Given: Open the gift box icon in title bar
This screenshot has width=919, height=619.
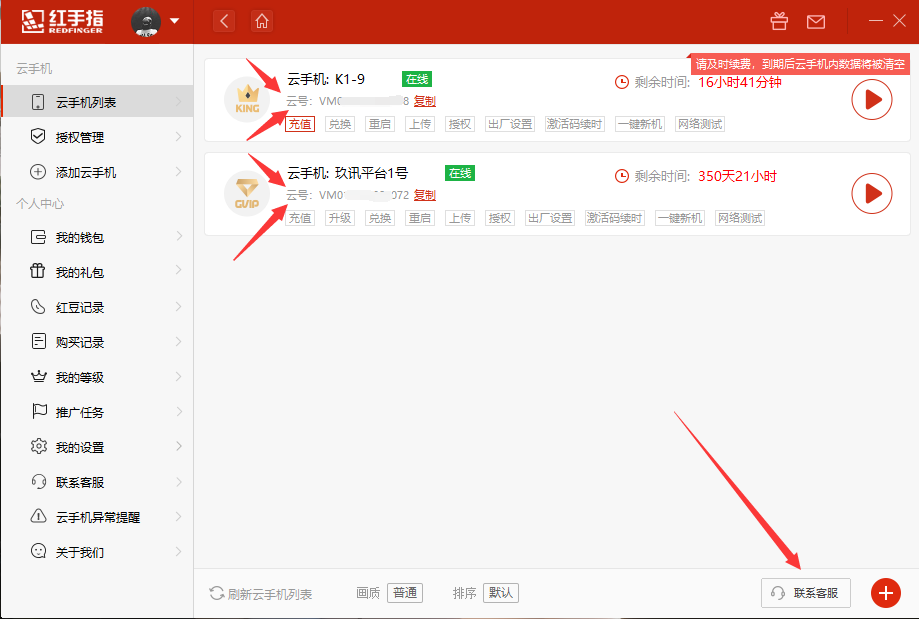Looking at the screenshot, I should [x=779, y=21].
